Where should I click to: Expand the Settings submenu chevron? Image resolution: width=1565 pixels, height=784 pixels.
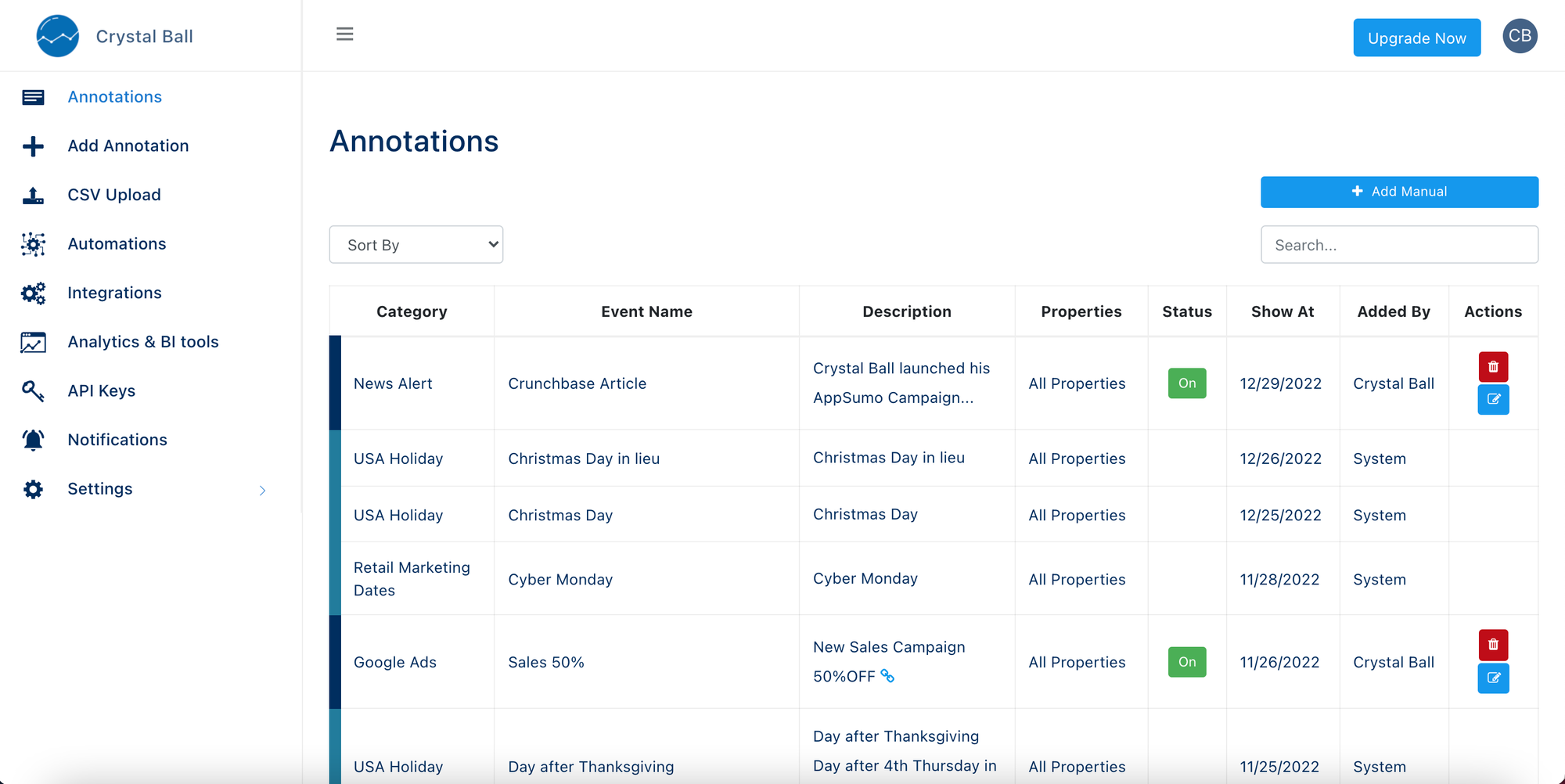pyautogui.click(x=263, y=491)
